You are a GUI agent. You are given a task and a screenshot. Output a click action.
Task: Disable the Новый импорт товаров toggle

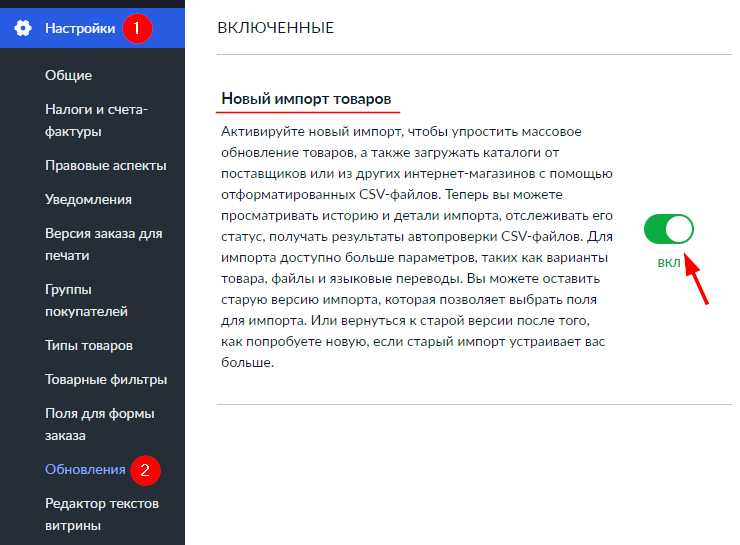[669, 231]
